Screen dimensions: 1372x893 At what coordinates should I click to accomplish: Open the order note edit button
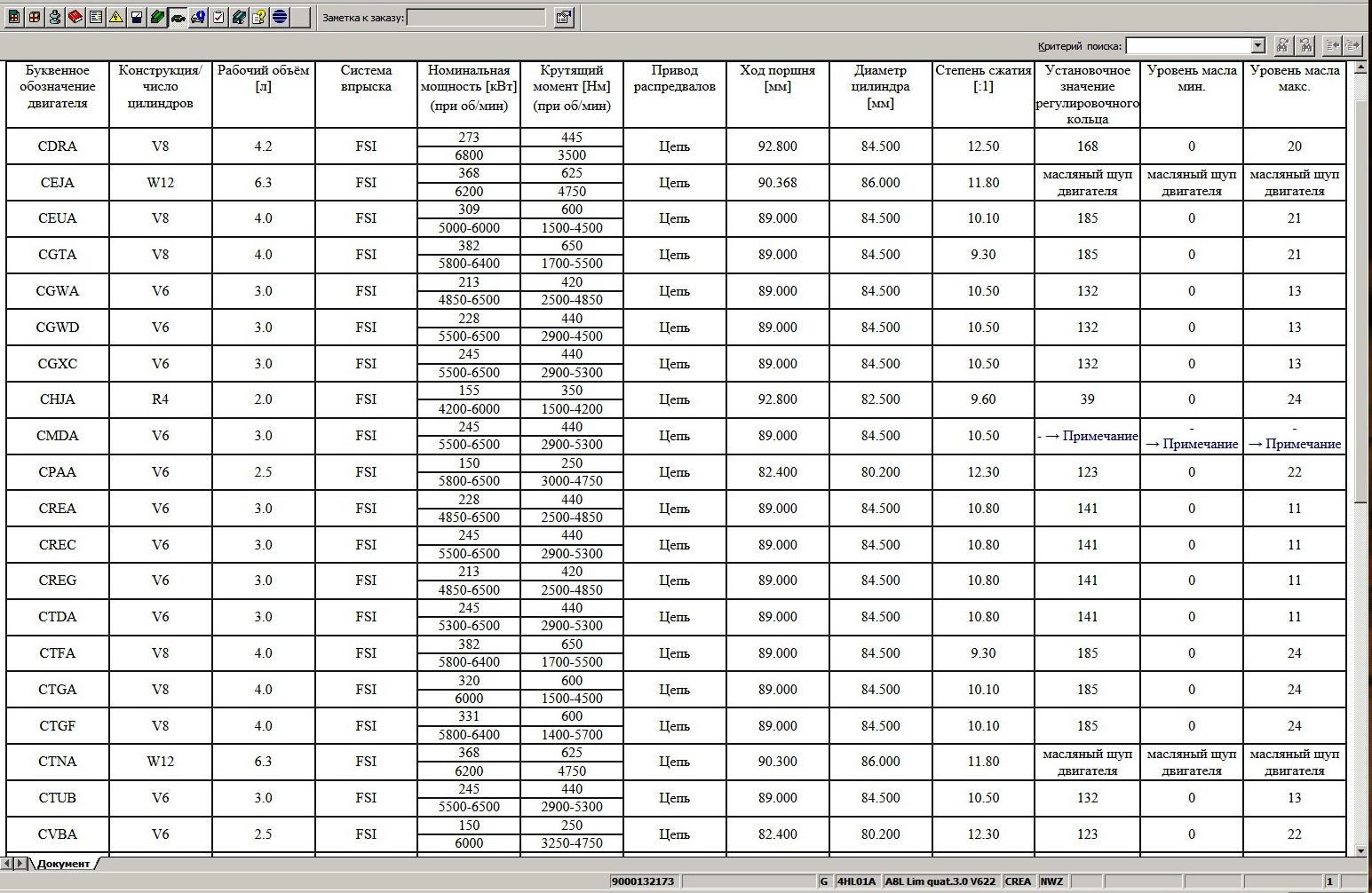(x=563, y=17)
